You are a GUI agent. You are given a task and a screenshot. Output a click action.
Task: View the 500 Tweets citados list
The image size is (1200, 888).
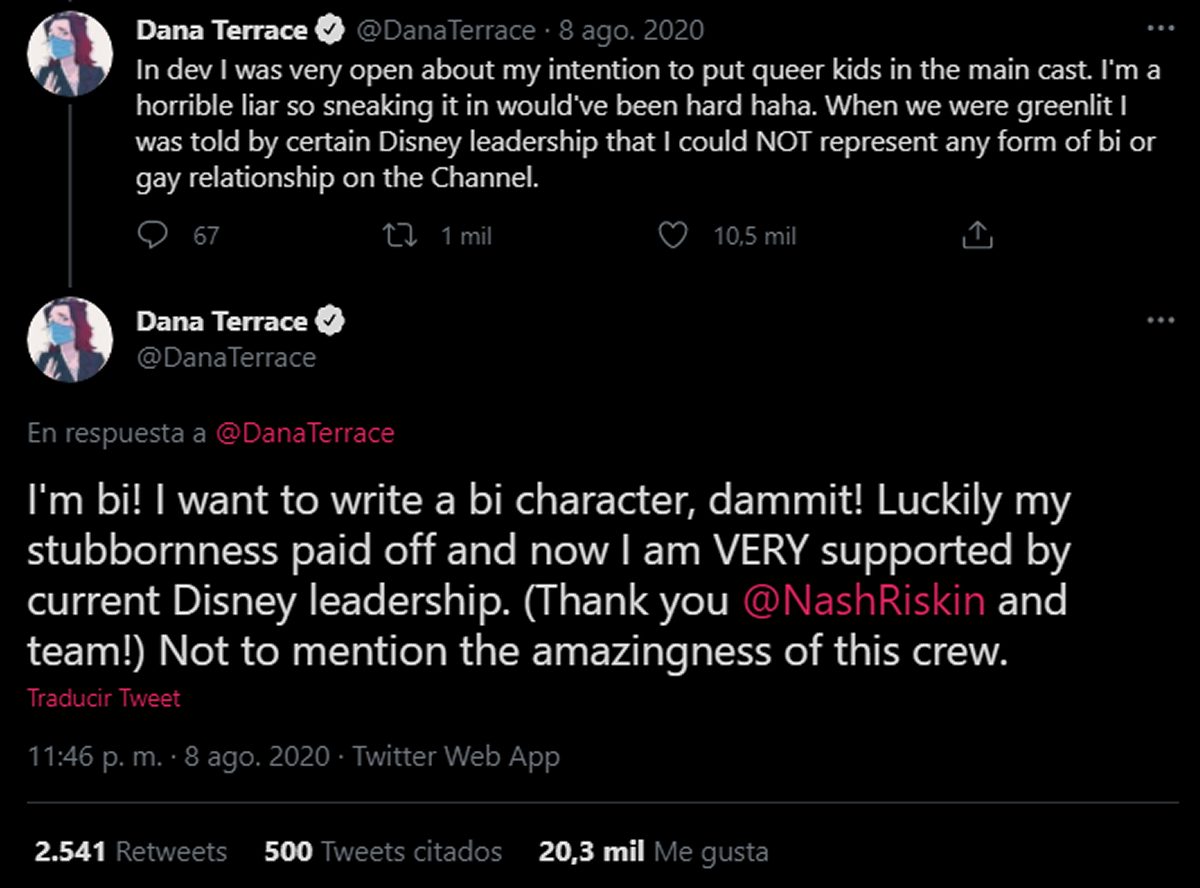(383, 852)
